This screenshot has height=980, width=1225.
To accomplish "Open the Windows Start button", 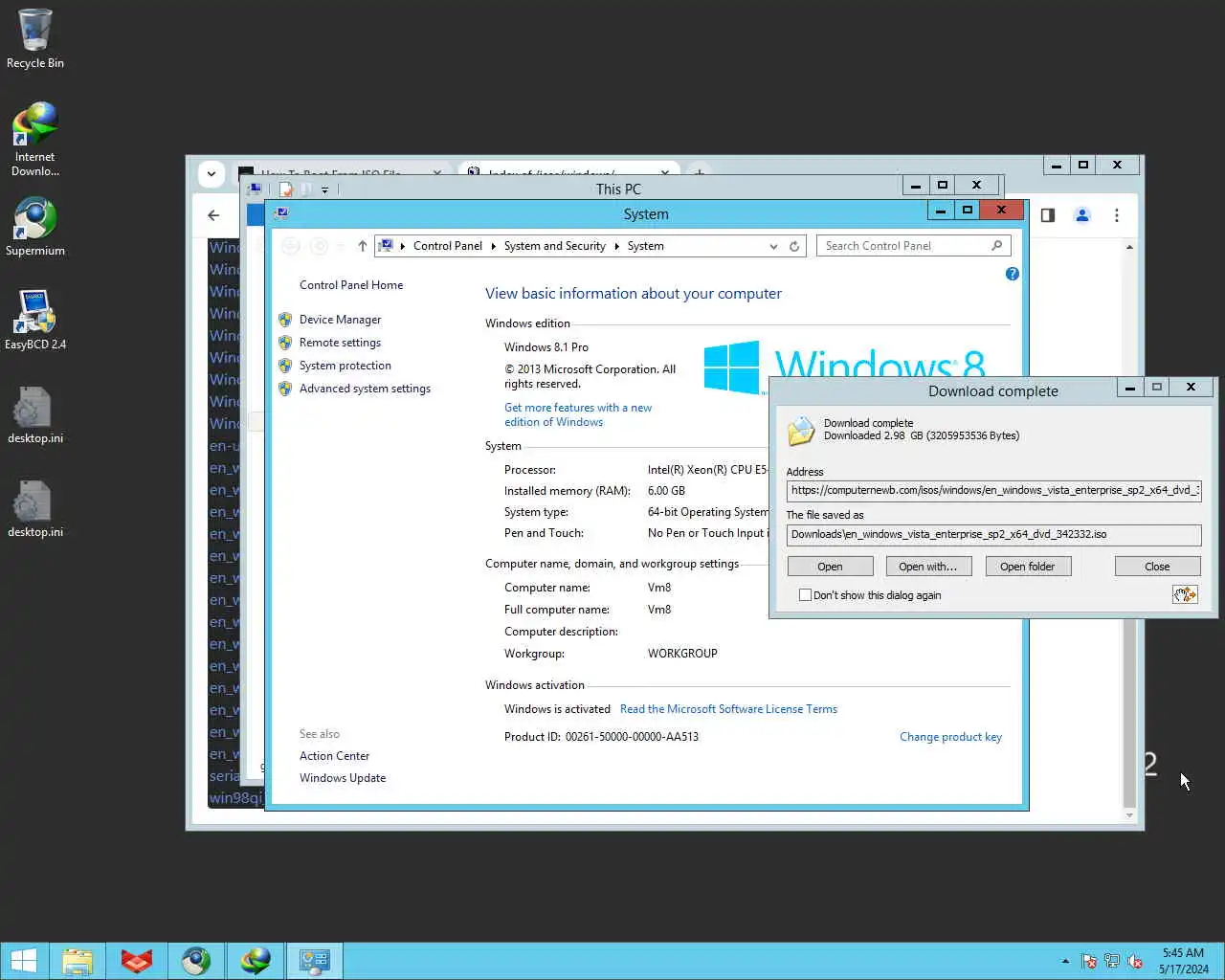I will point(24,961).
